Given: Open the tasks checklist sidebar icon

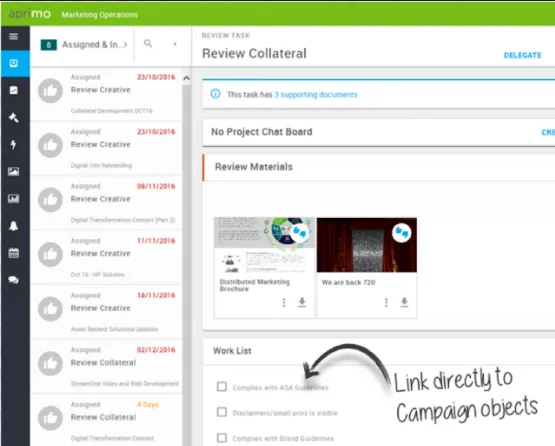Looking at the screenshot, I should pyautogui.click(x=13, y=90).
